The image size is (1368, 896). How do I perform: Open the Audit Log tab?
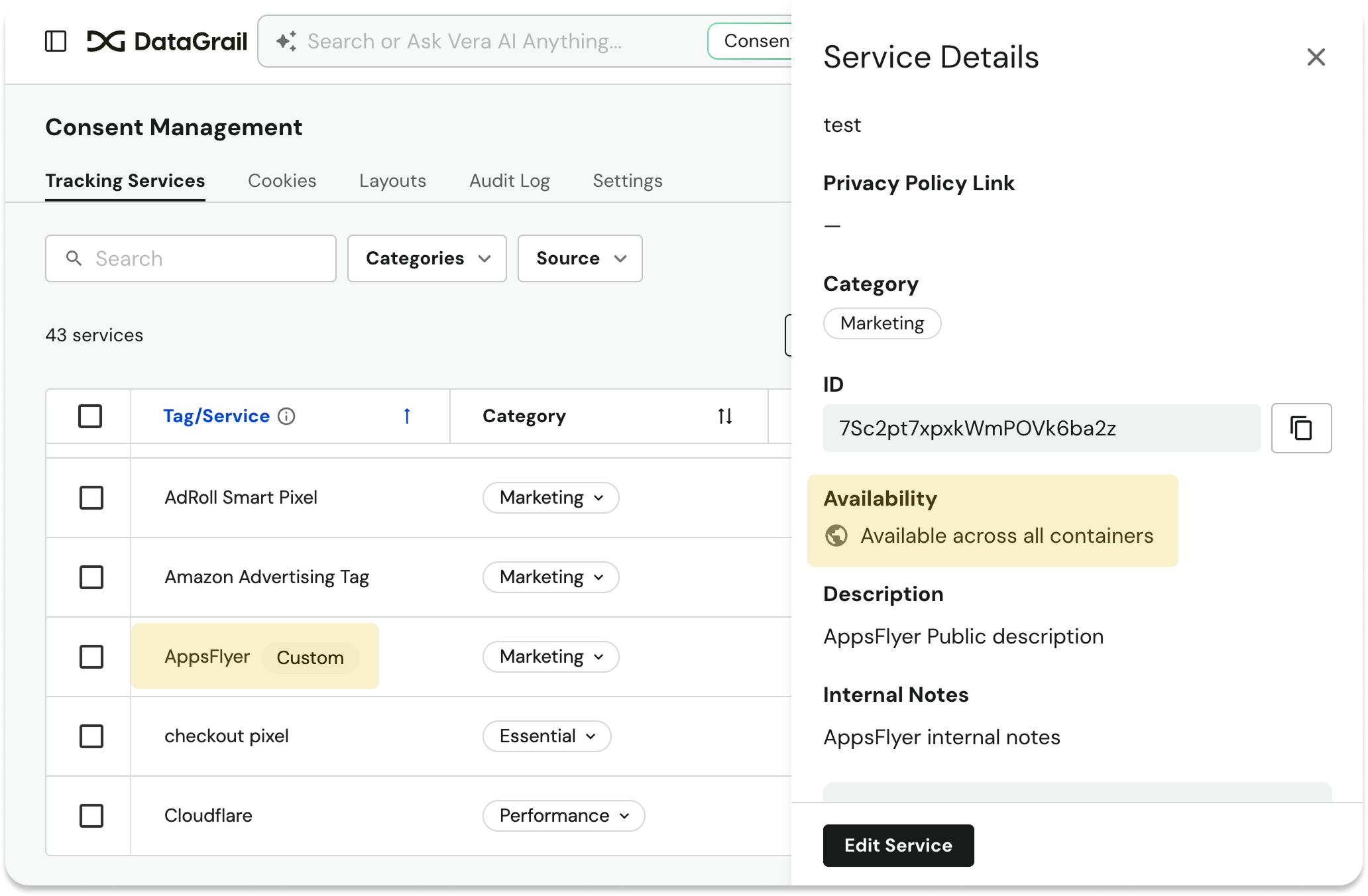point(509,180)
